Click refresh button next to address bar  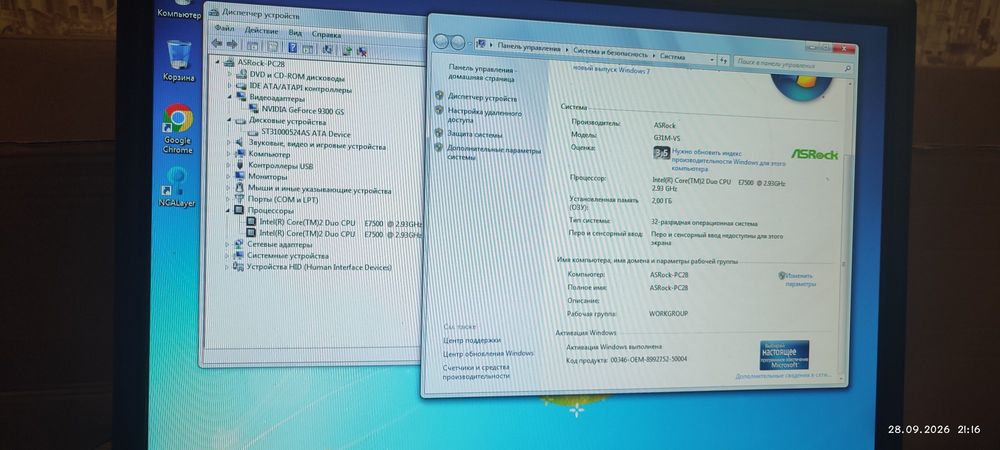(724, 61)
